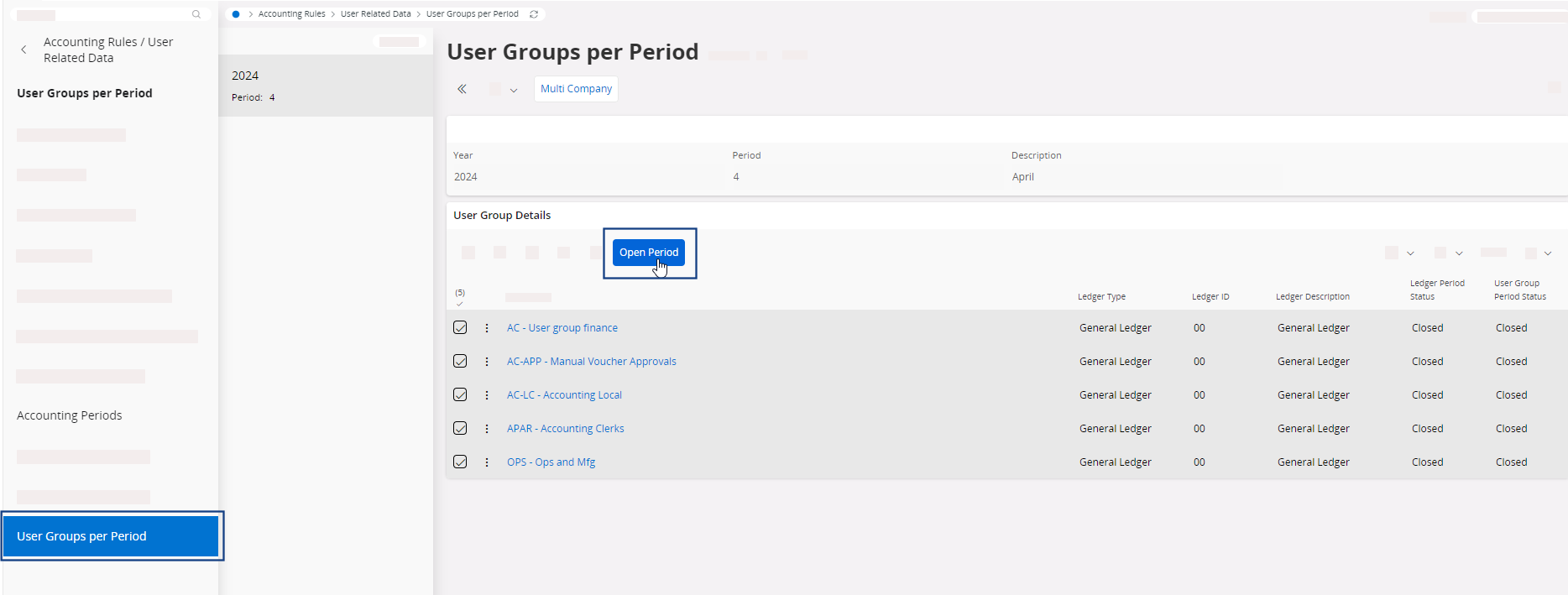Toggle checkbox for APAR - Accounting Clerks row
1568x595 pixels.
coord(460,428)
